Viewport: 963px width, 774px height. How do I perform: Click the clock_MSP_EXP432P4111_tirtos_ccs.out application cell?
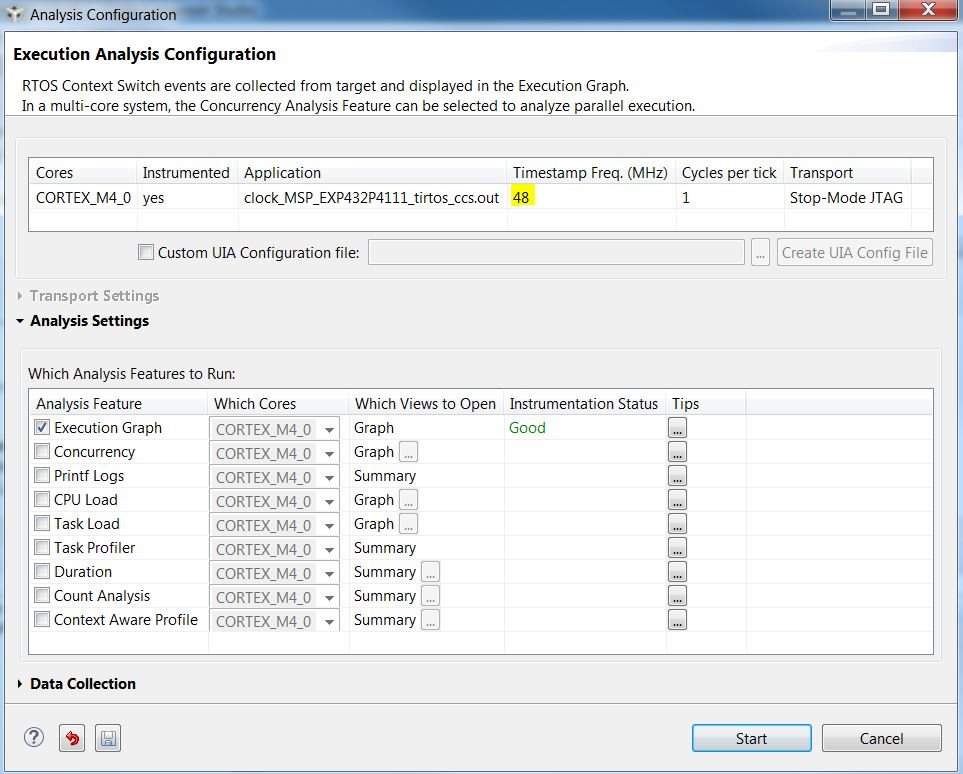coord(372,198)
